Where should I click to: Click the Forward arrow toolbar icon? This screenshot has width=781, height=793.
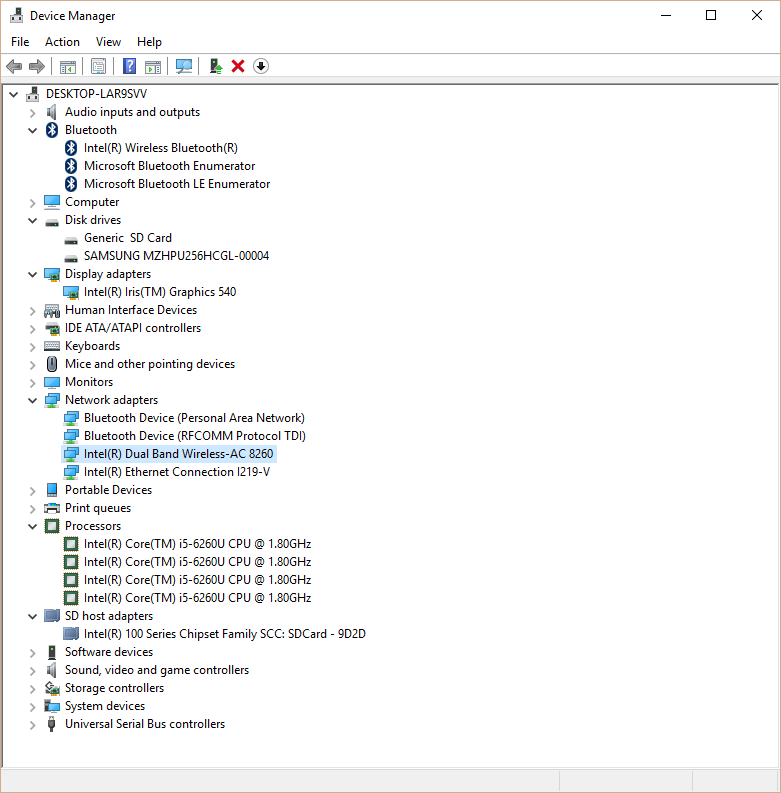coord(37,66)
